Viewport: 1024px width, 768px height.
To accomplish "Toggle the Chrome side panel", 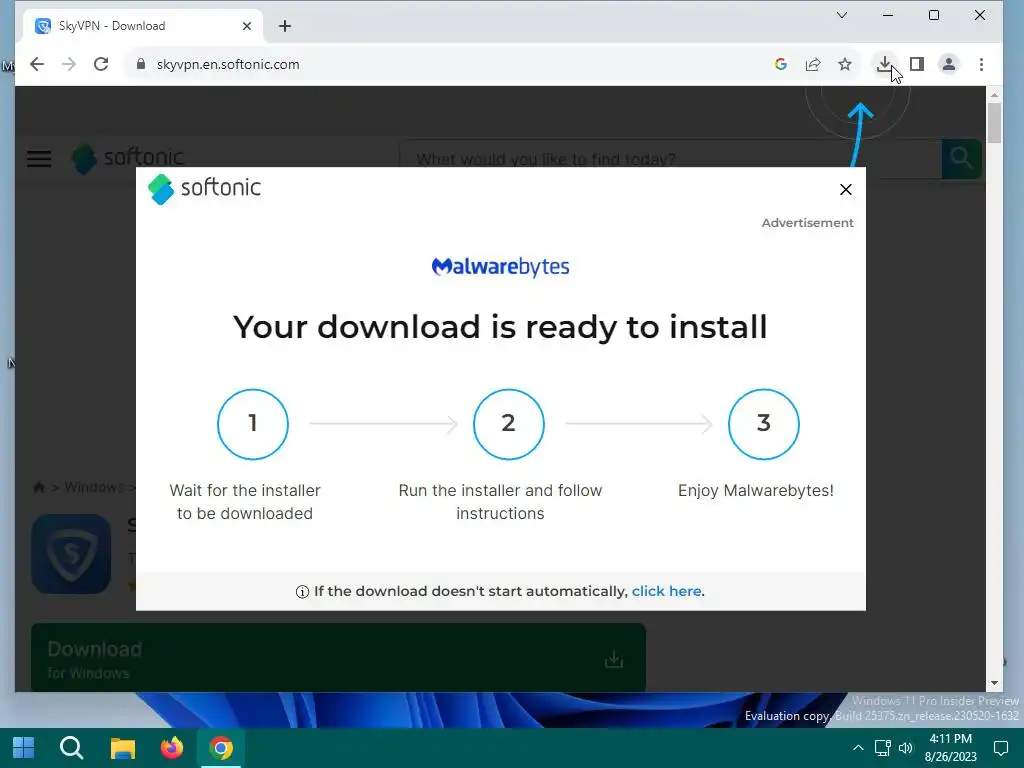I will pos(917,64).
